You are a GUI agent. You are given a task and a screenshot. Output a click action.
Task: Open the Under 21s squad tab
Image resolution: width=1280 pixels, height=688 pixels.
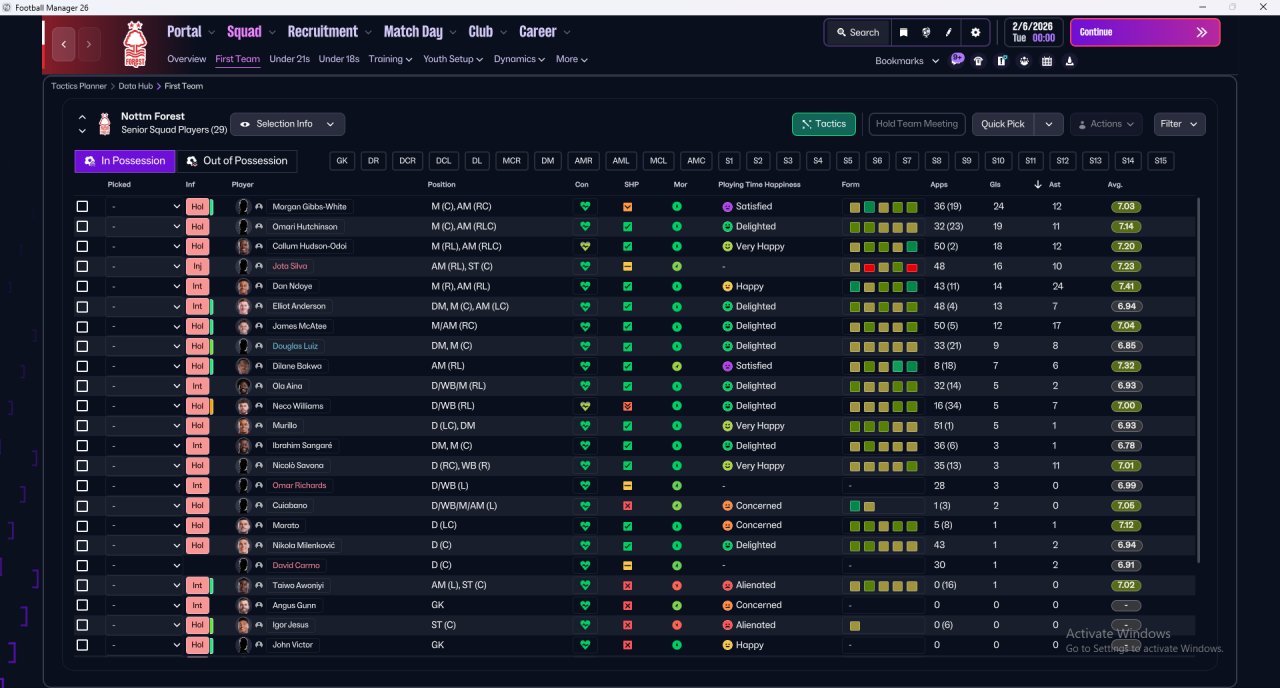(289, 59)
